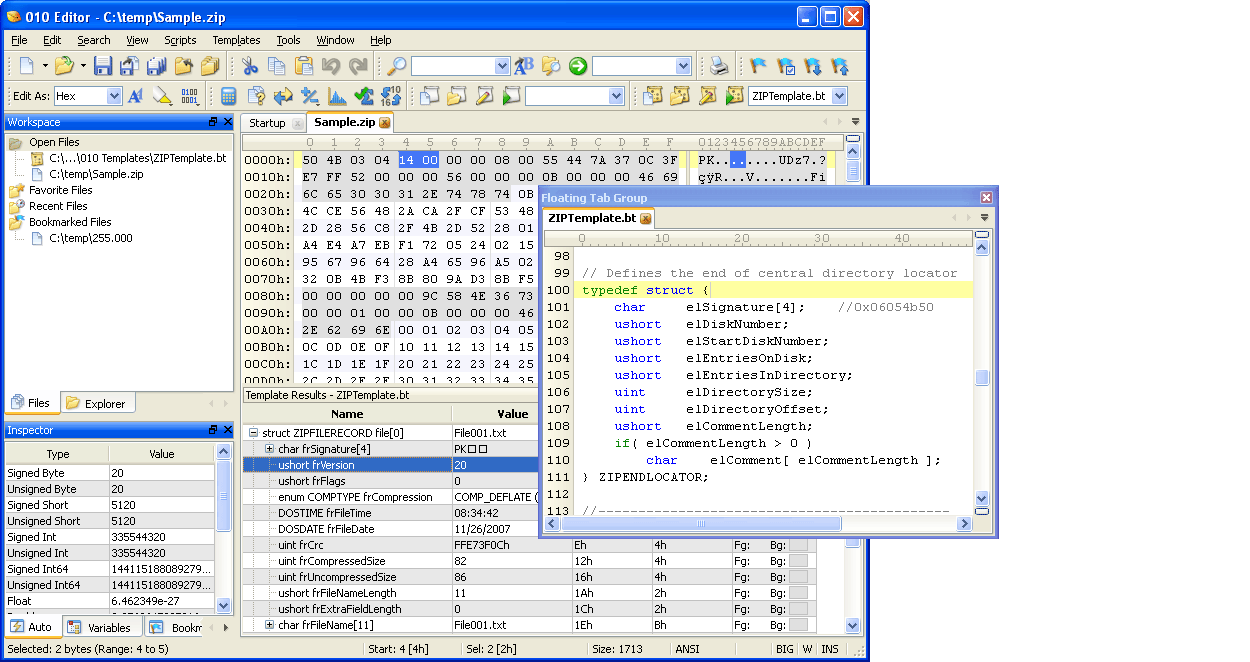Open the Goto address combo box dropdown
This screenshot has width=1250, height=662.
[x=683, y=66]
